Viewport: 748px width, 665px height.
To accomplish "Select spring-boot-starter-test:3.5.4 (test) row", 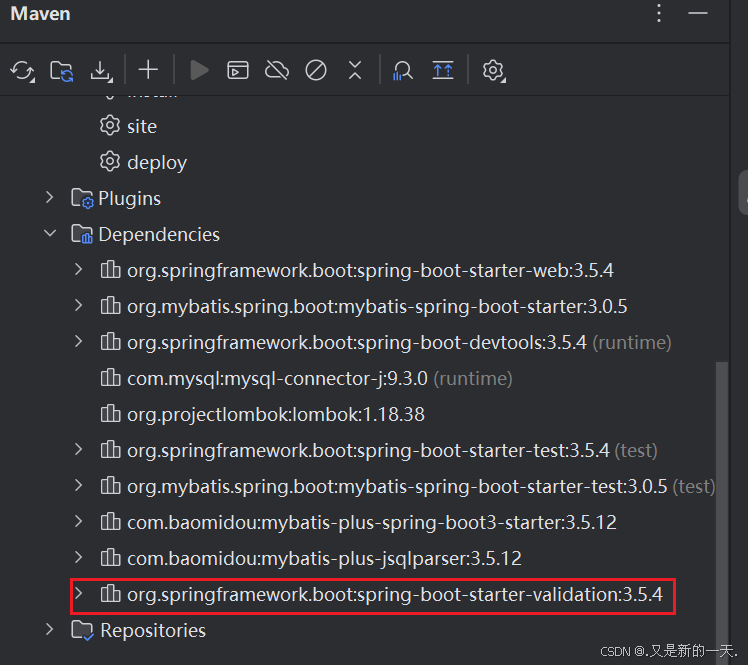I will (392, 451).
